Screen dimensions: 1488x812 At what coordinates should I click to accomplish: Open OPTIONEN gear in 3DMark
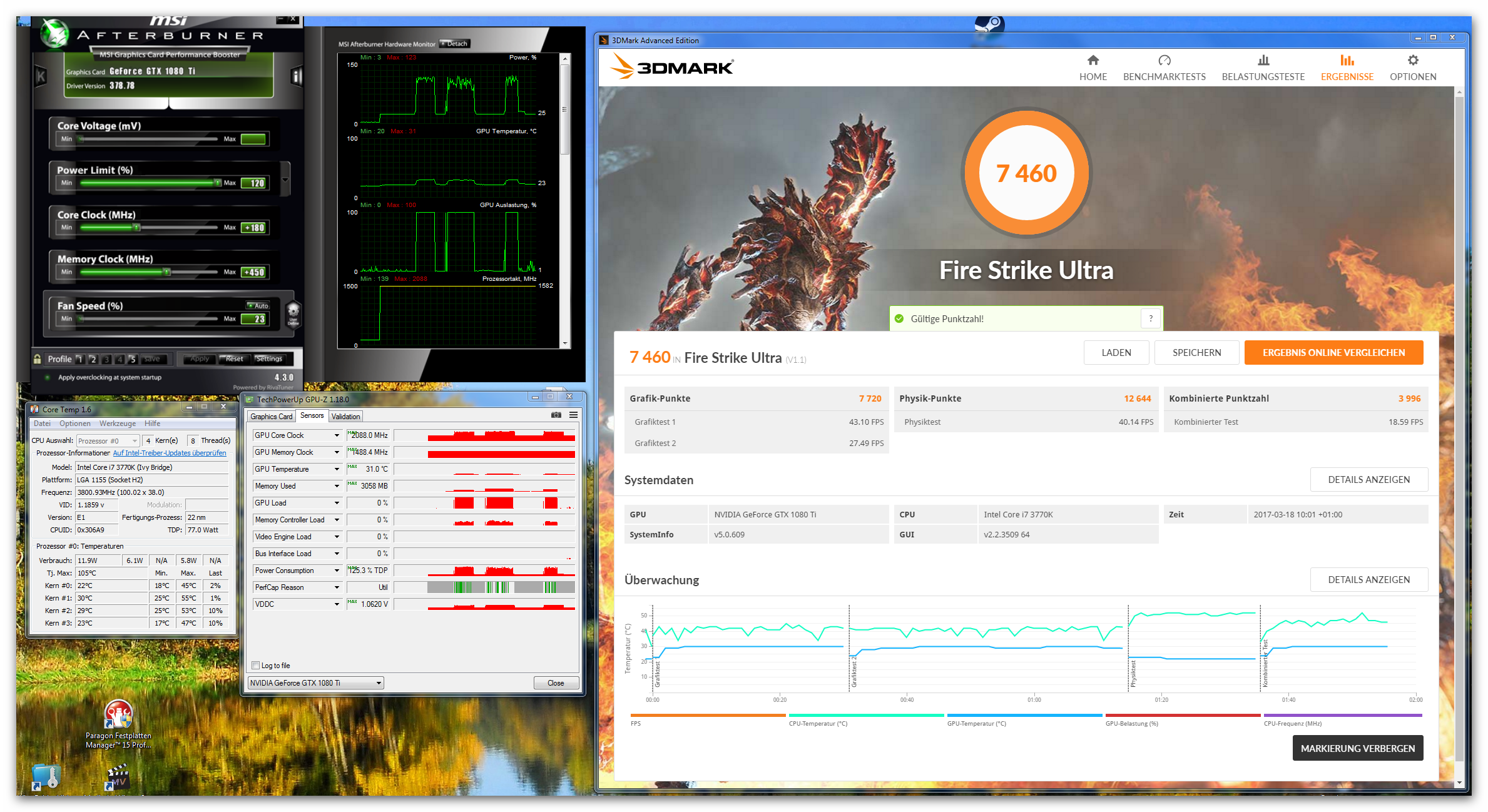1412,61
